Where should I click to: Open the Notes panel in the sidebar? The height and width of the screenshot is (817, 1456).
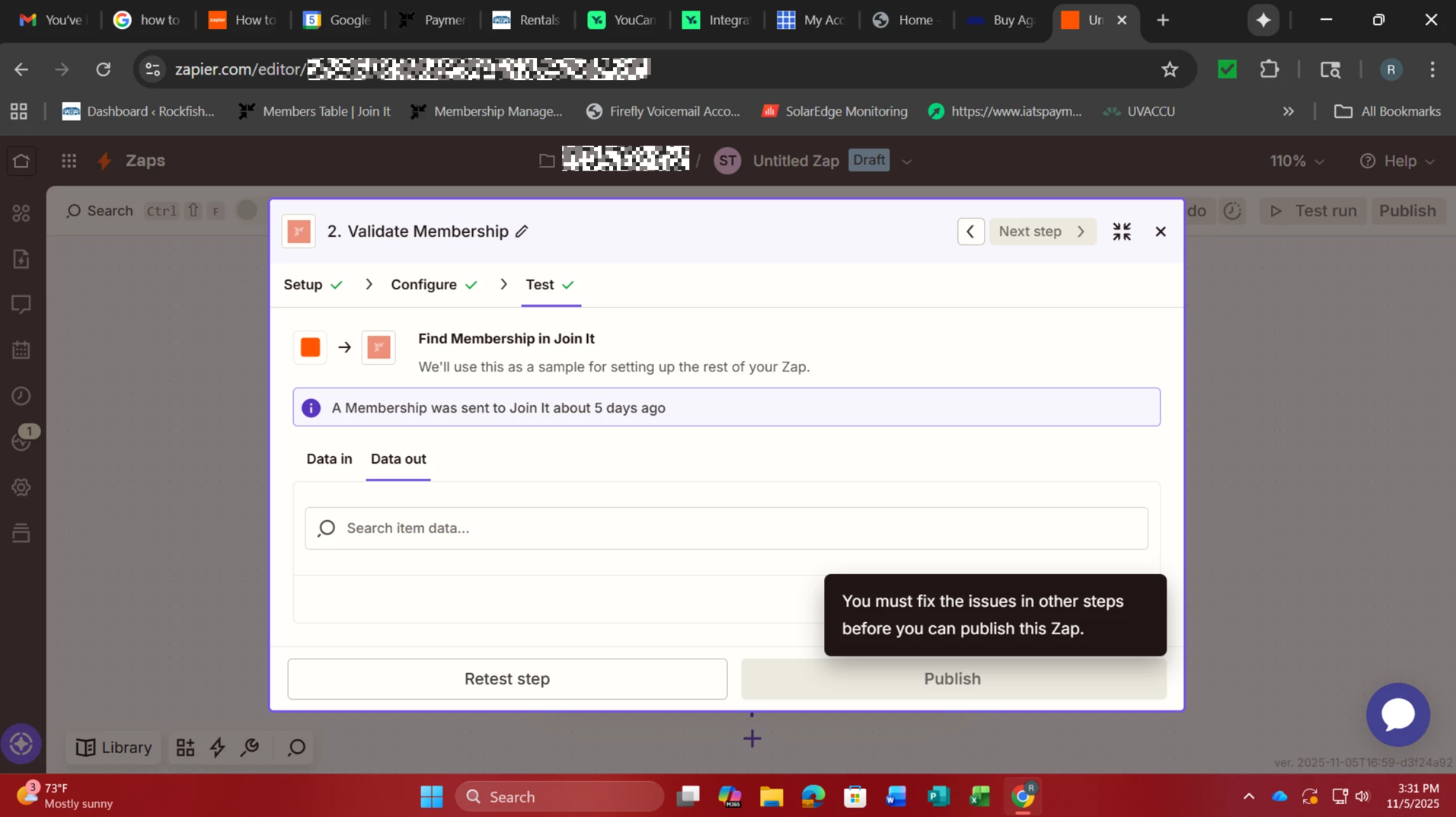click(x=21, y=305)
